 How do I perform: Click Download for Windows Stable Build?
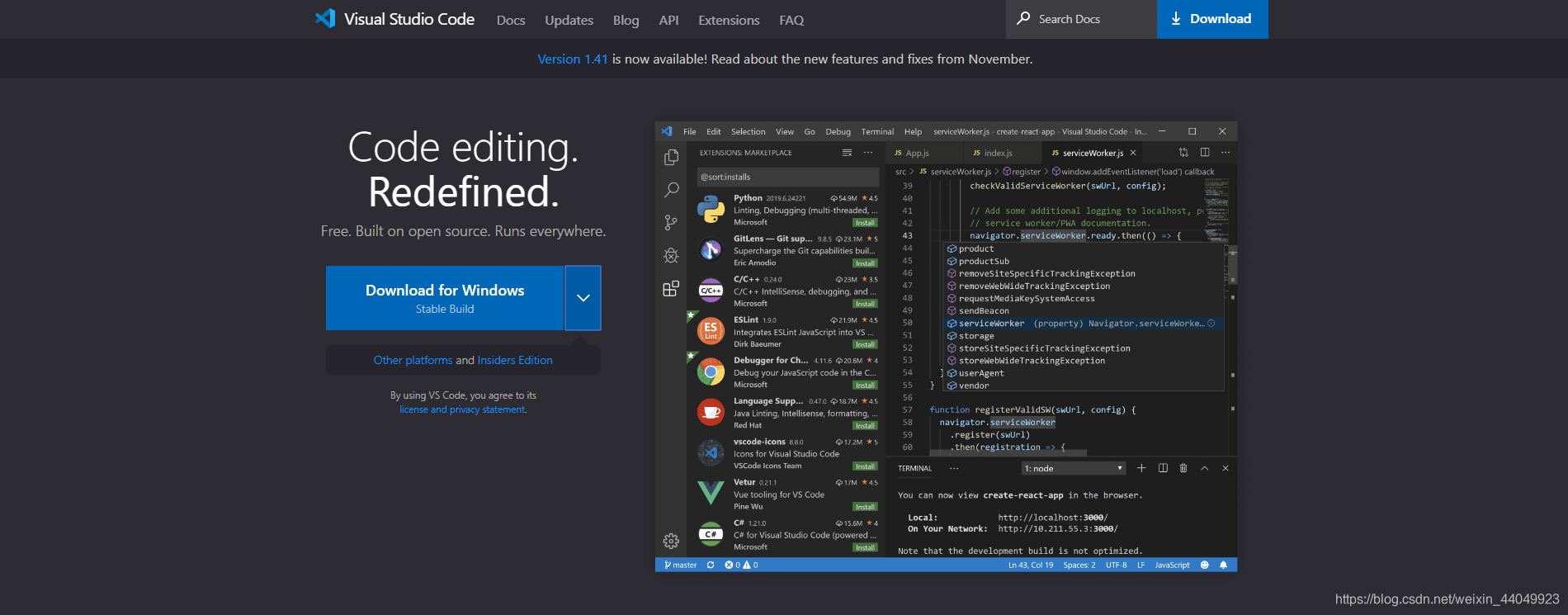coord(445,298)
